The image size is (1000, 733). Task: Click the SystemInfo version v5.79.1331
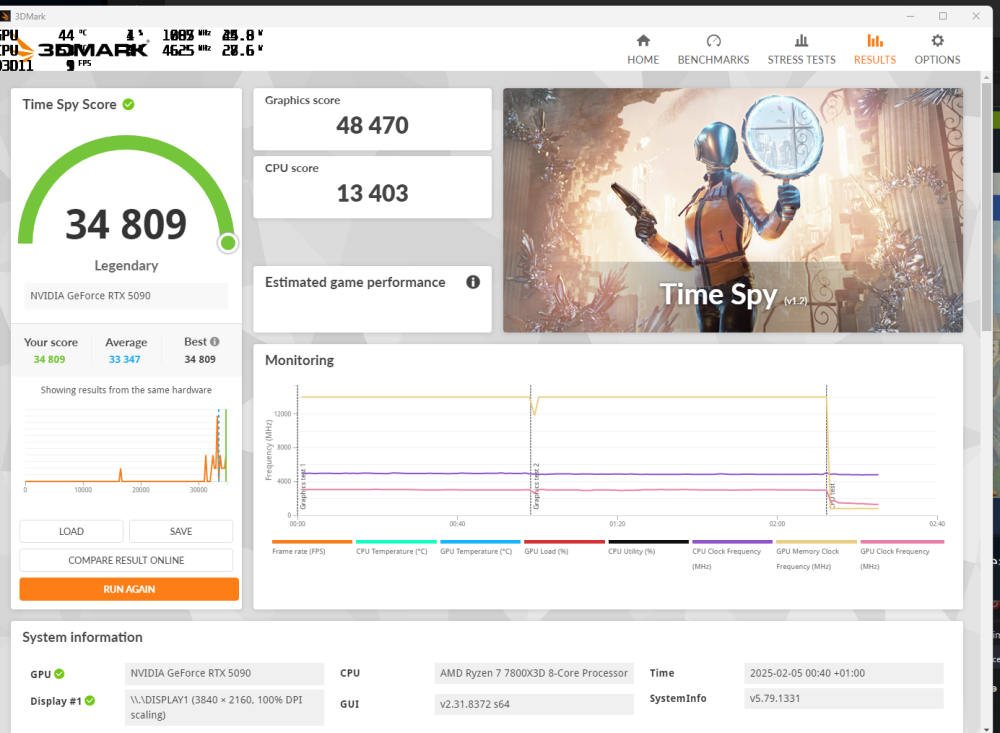[x=843, y=699]
